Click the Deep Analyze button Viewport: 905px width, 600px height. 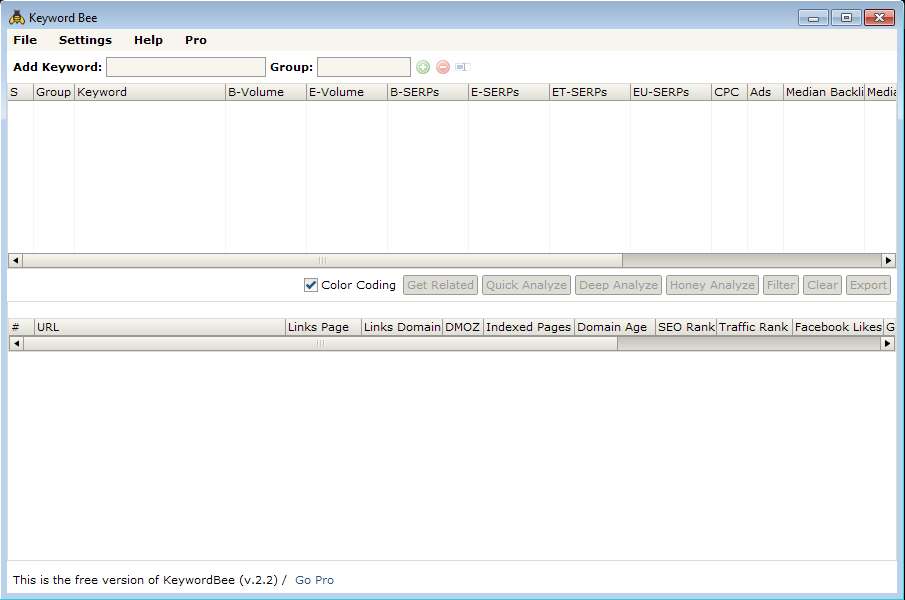coord(618,285)
